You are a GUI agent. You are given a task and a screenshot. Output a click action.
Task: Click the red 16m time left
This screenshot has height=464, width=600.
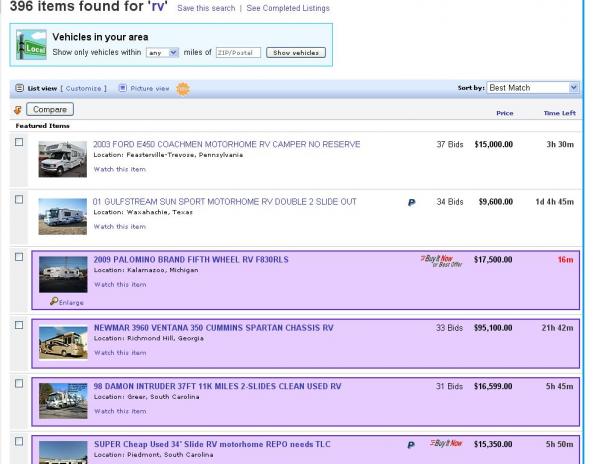tap(566, 260)
